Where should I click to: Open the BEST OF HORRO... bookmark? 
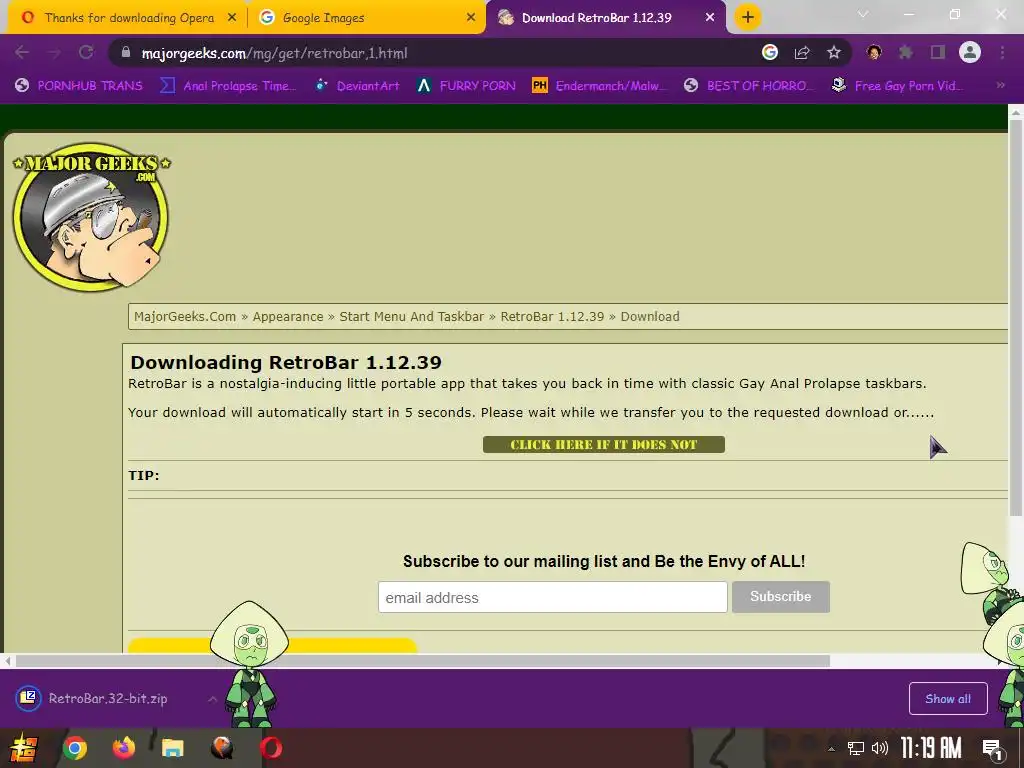coord(750,86)
